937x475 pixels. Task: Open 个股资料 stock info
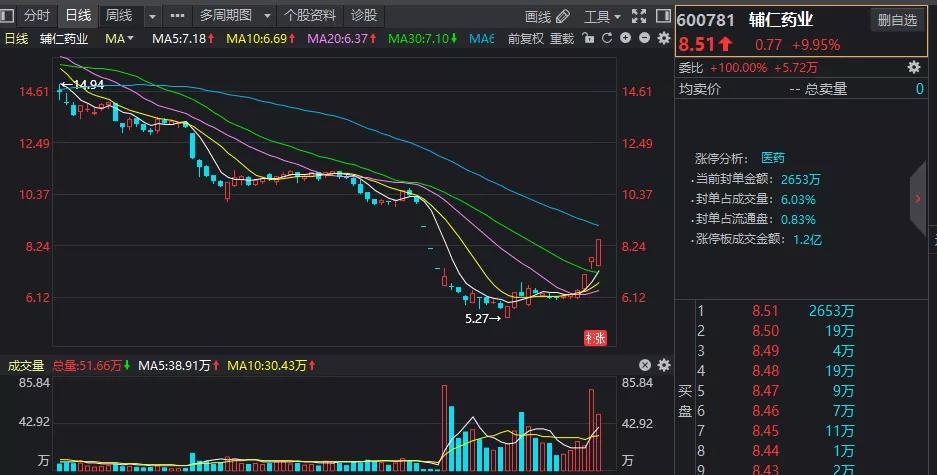pos(310,16)
